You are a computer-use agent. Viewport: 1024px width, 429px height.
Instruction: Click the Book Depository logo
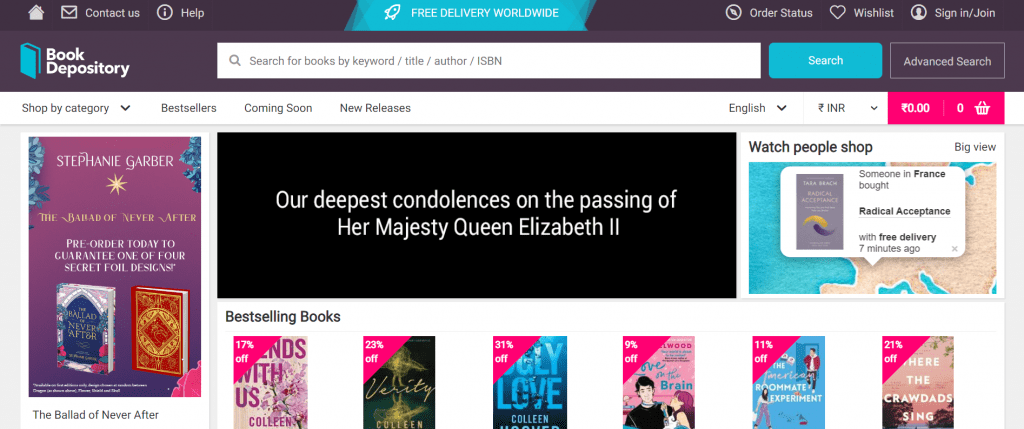coord(75,61)
